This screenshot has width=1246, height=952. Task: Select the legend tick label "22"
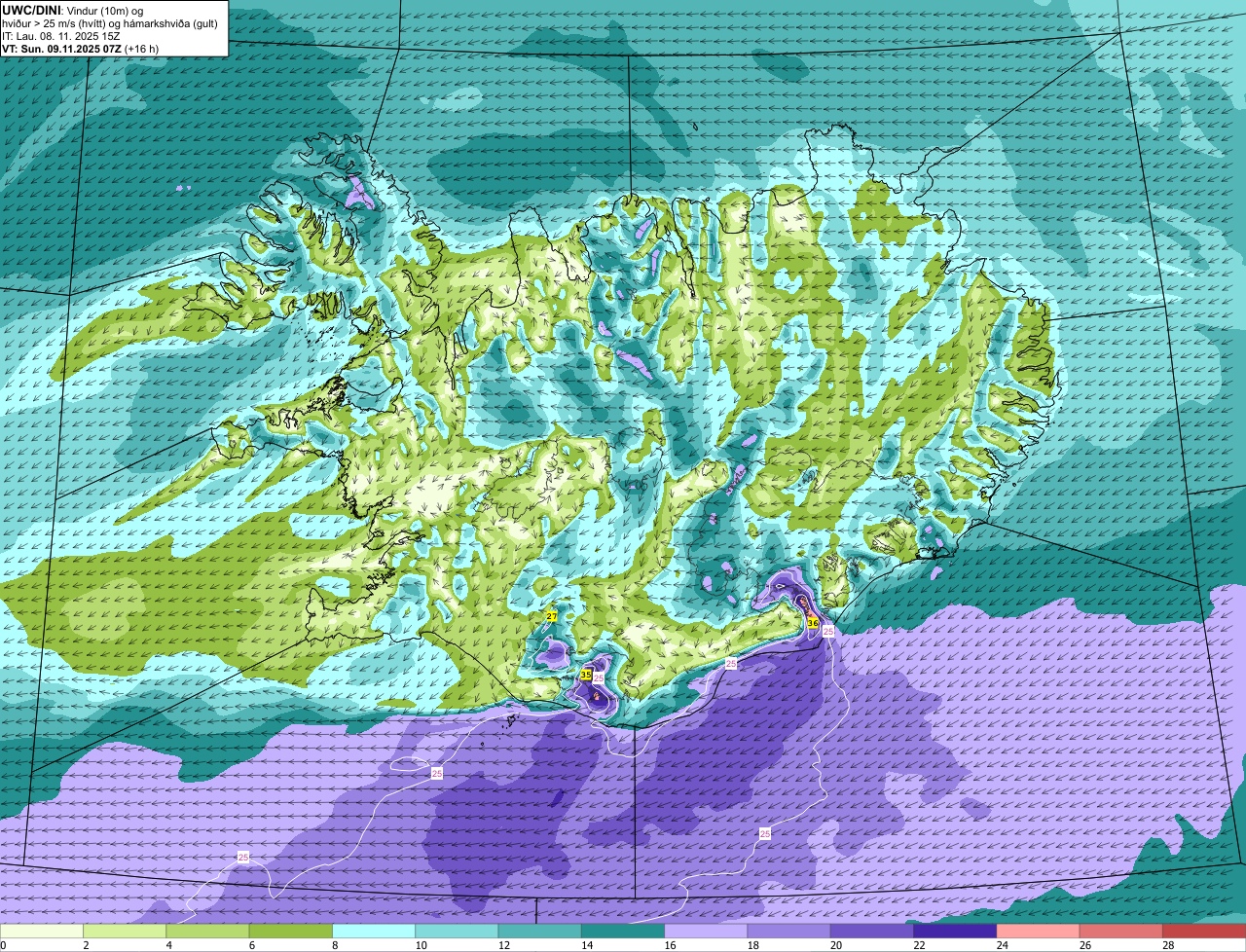(919, 945)
